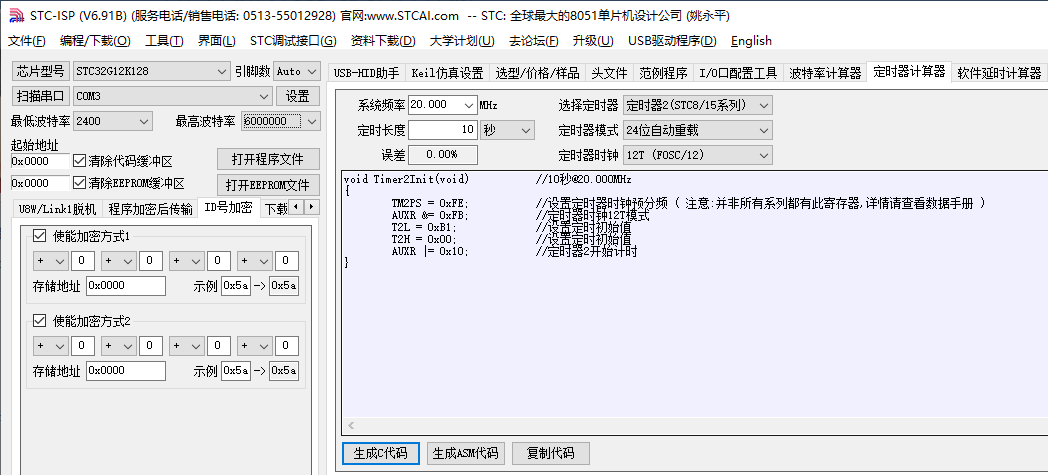
Task: Switch to 头文件 tab
Action: 609,73
